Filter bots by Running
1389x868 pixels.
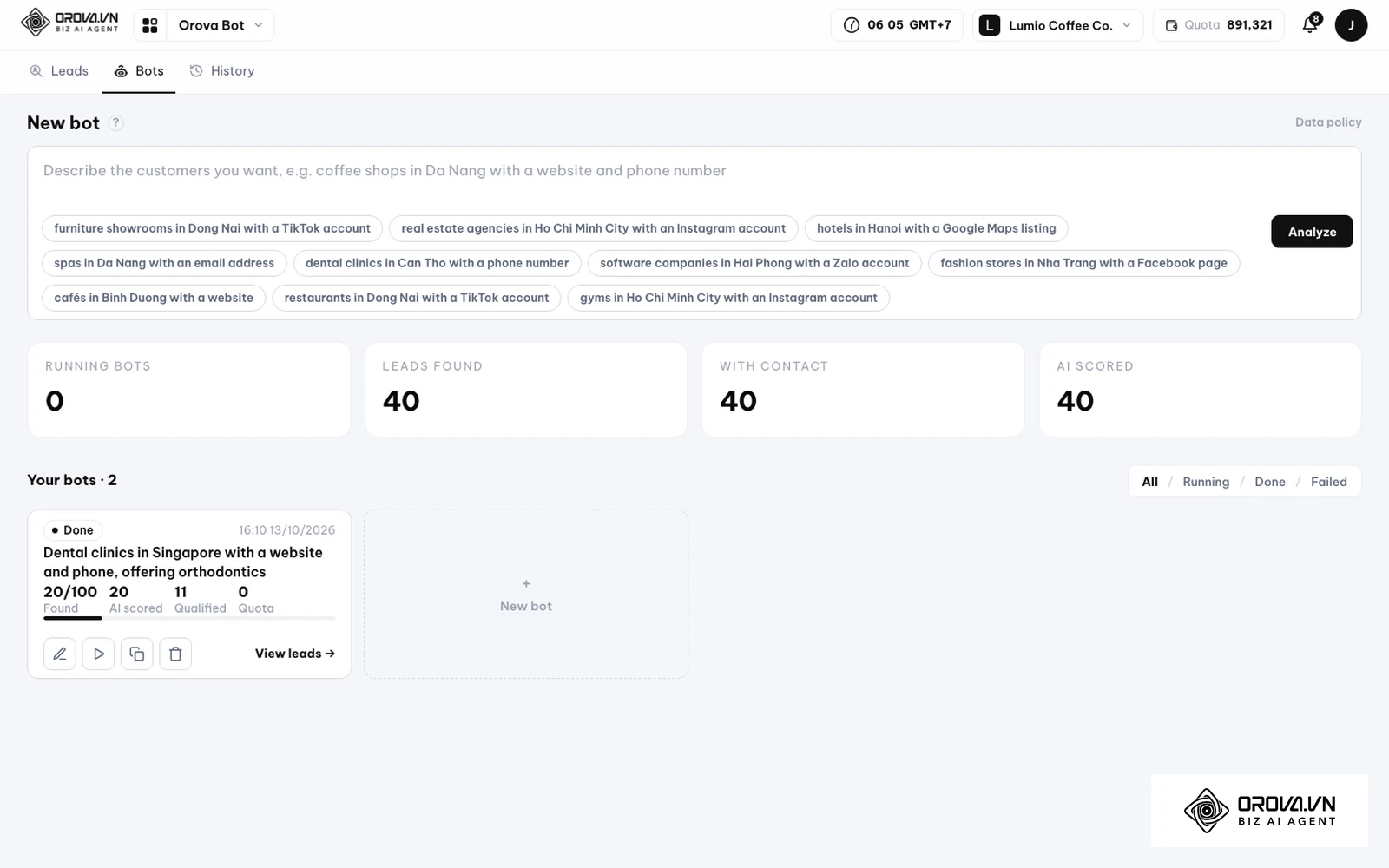point(1206,482)
